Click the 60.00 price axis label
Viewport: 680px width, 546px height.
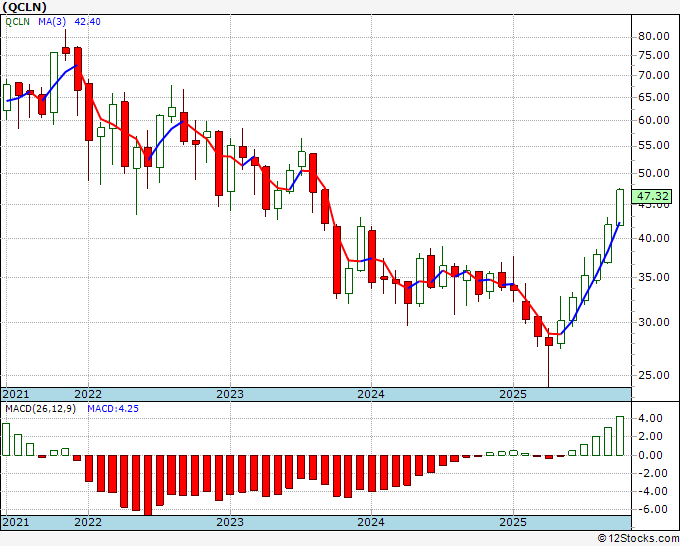click(x=654, y=120)
